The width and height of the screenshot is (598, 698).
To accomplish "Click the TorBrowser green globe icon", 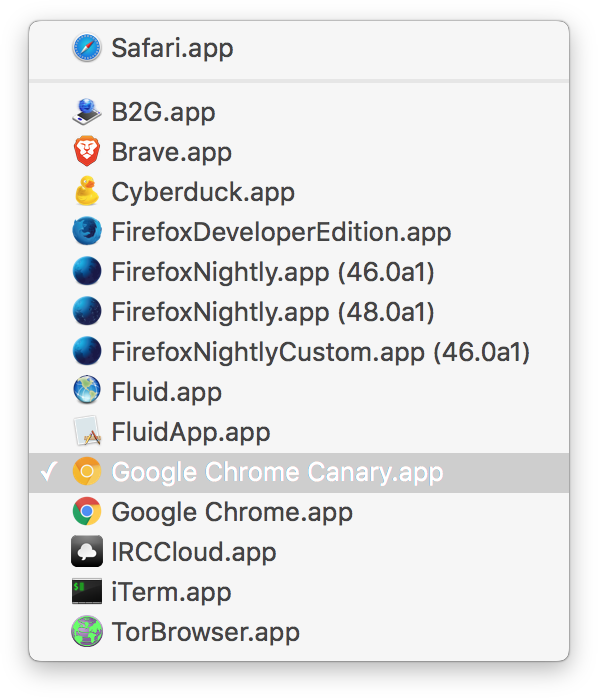I will pos(87,631).
